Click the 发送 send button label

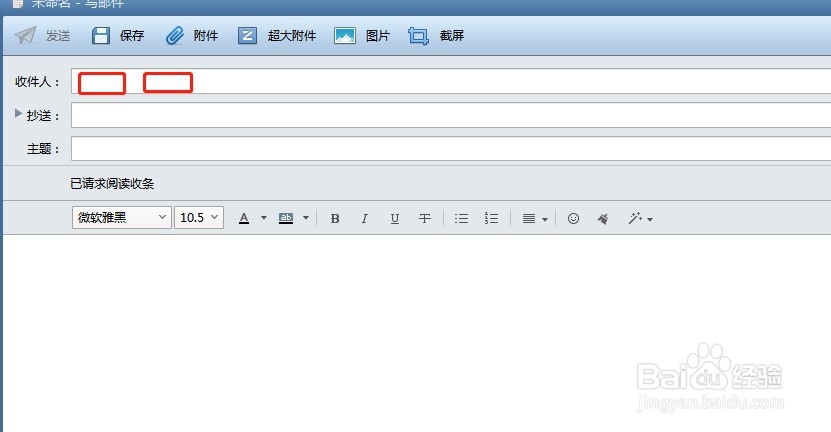(x=58, y=36)
